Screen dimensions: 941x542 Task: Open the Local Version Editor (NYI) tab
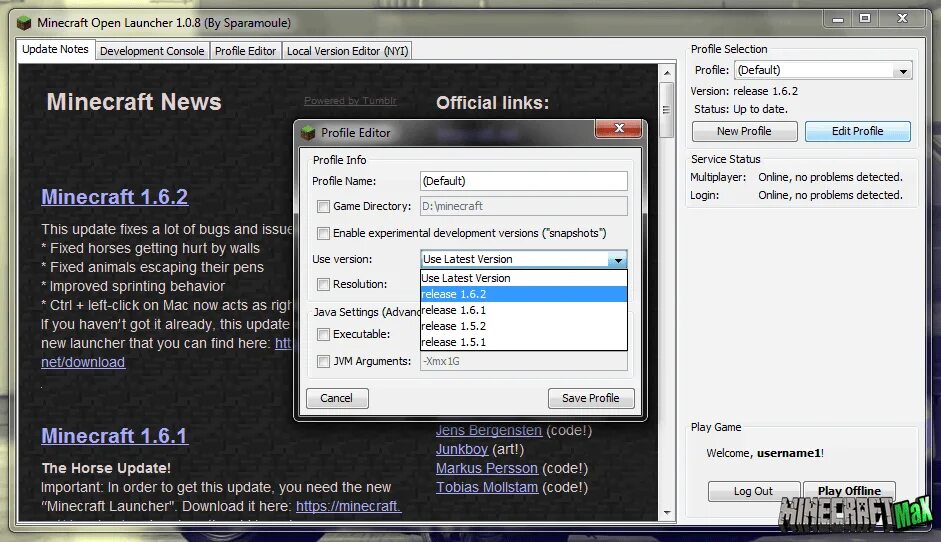tap(347, 51)
